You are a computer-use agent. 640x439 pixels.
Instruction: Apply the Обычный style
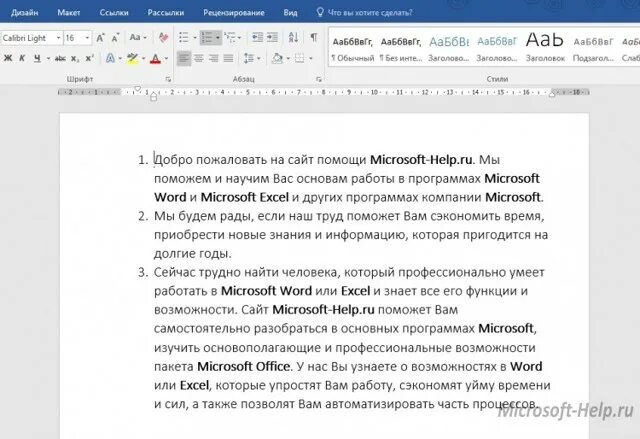(x=353, y=49)
